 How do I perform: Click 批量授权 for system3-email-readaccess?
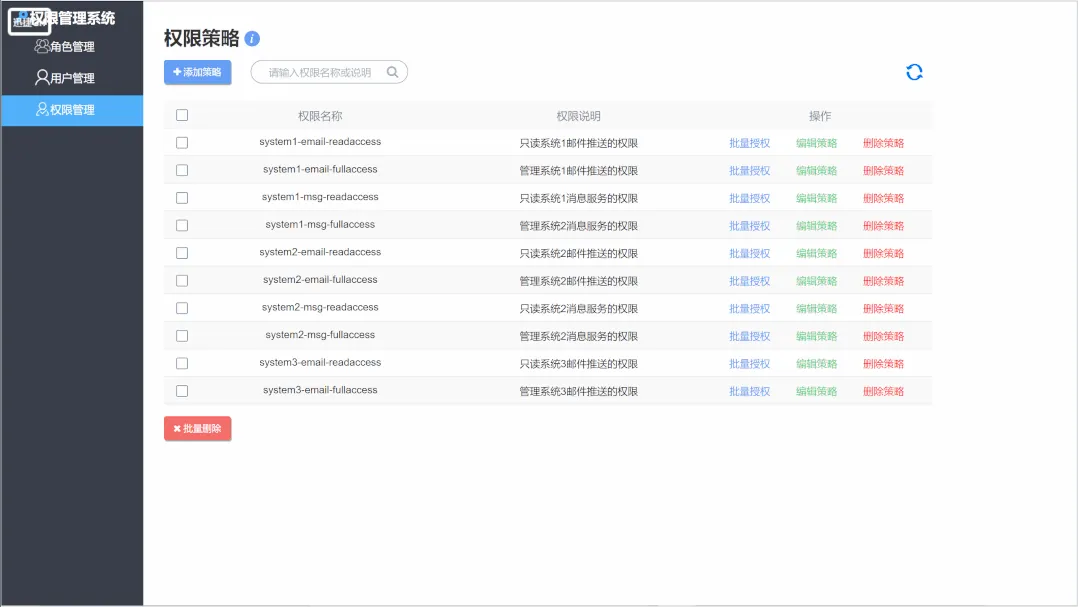[x=749, y=364]
